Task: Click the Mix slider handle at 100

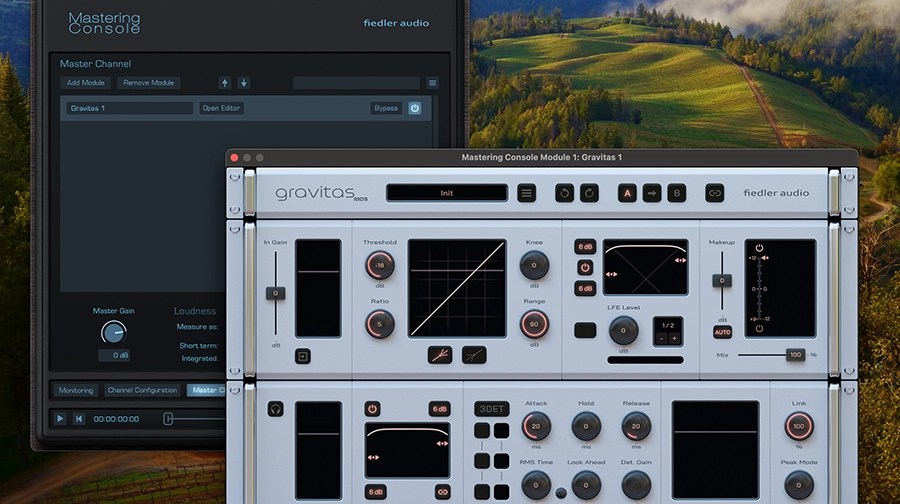Action: coord(795,355)
